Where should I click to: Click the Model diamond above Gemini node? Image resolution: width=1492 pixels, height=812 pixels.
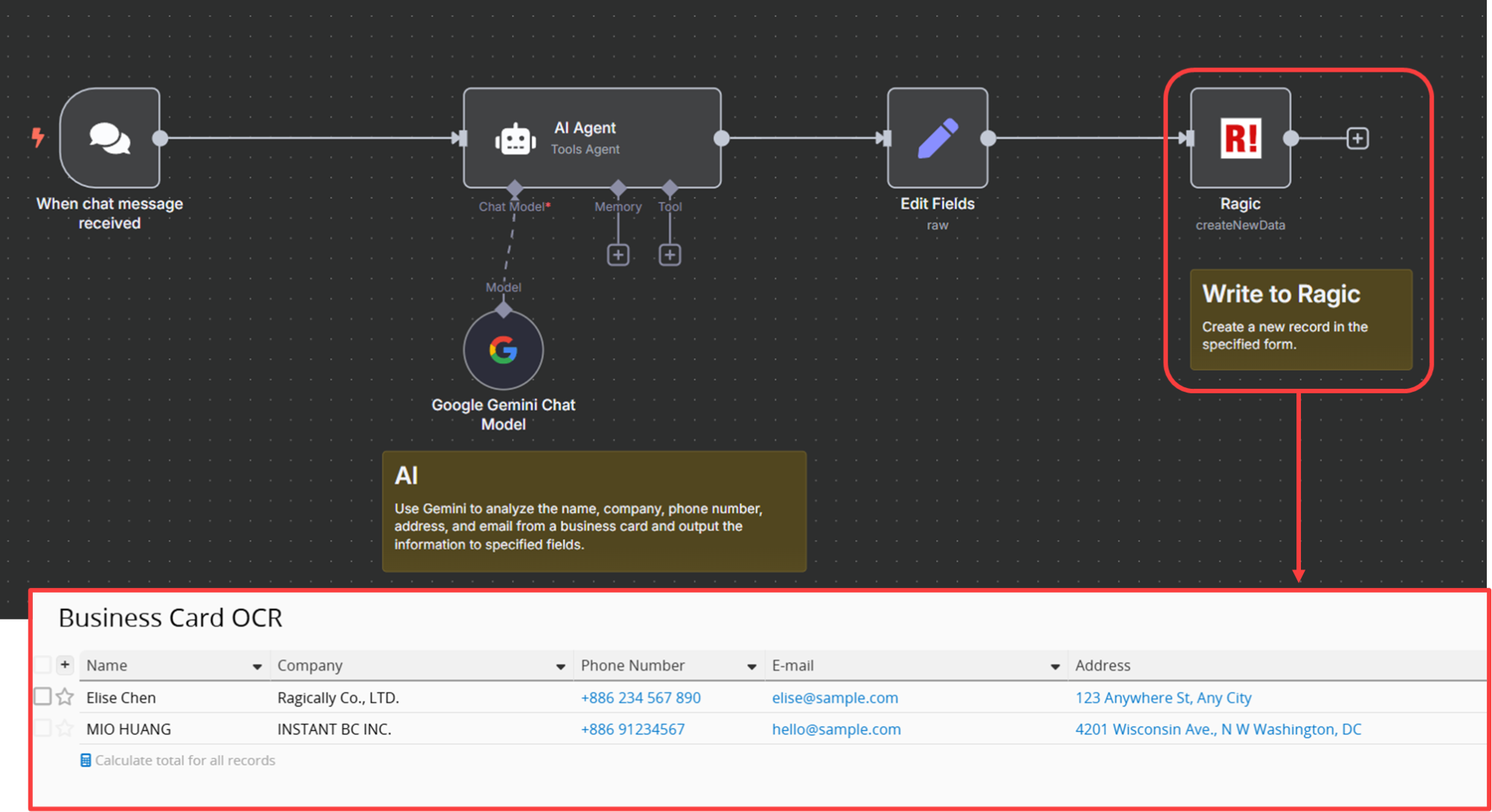[x=504, y=309]
